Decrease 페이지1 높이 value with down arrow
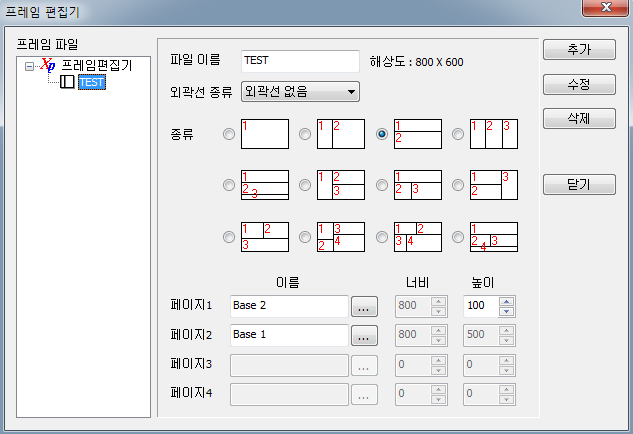 [x=506, y=311]
